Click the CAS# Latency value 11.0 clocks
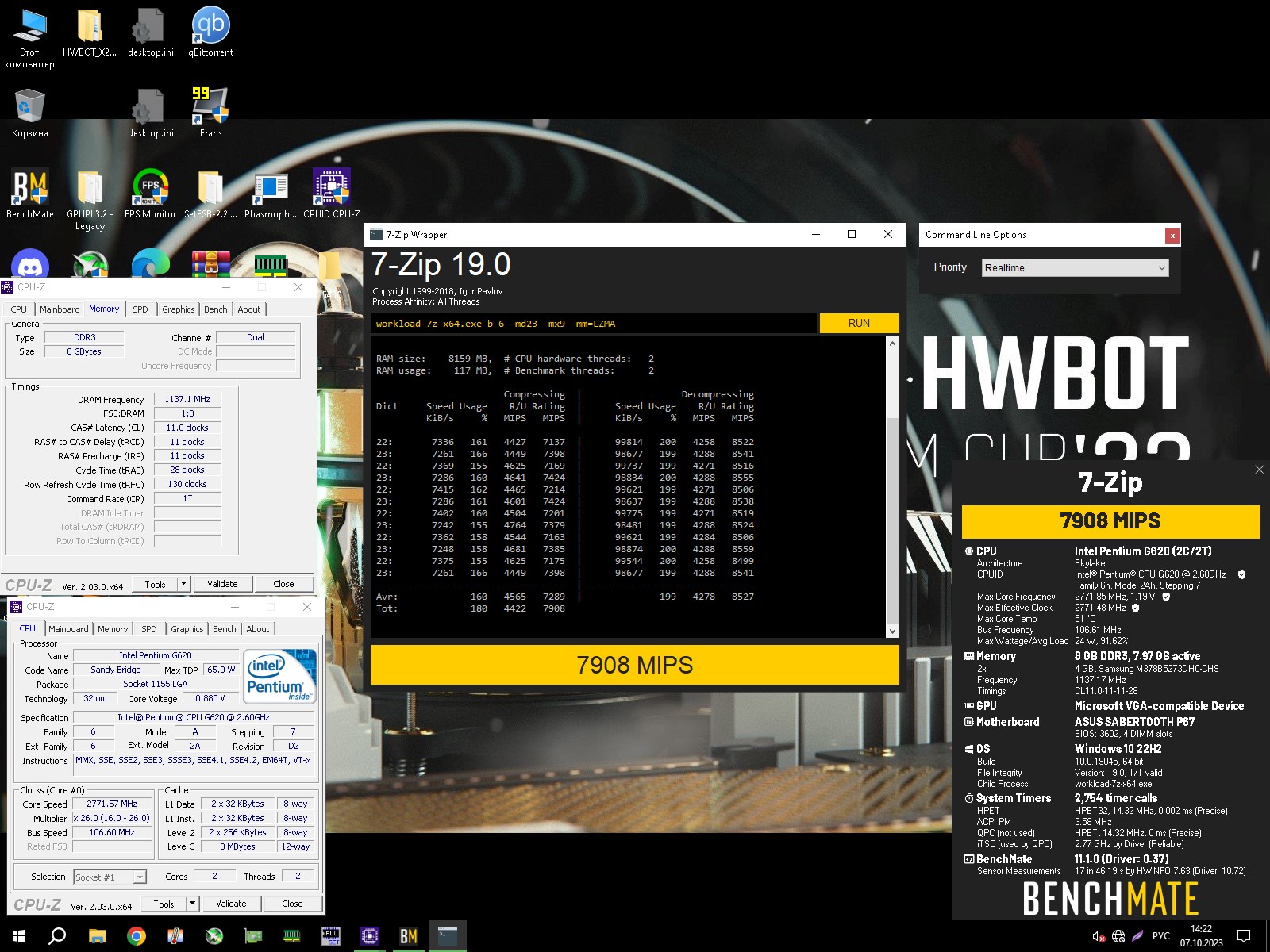1270x952 pixels. [x=187, y=428]
